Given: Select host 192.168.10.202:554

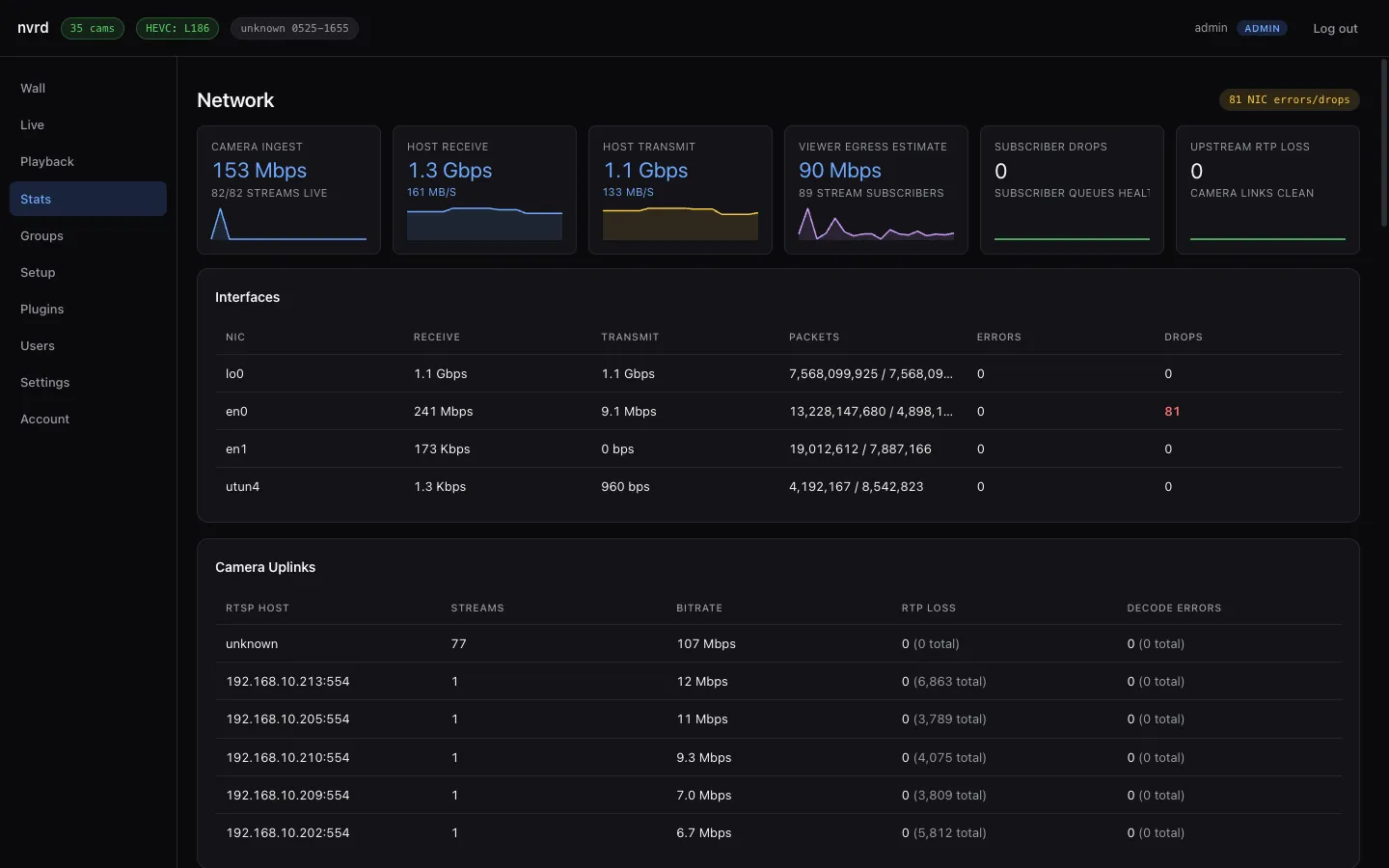Looking at the screenshot, I should click(287, 832).
